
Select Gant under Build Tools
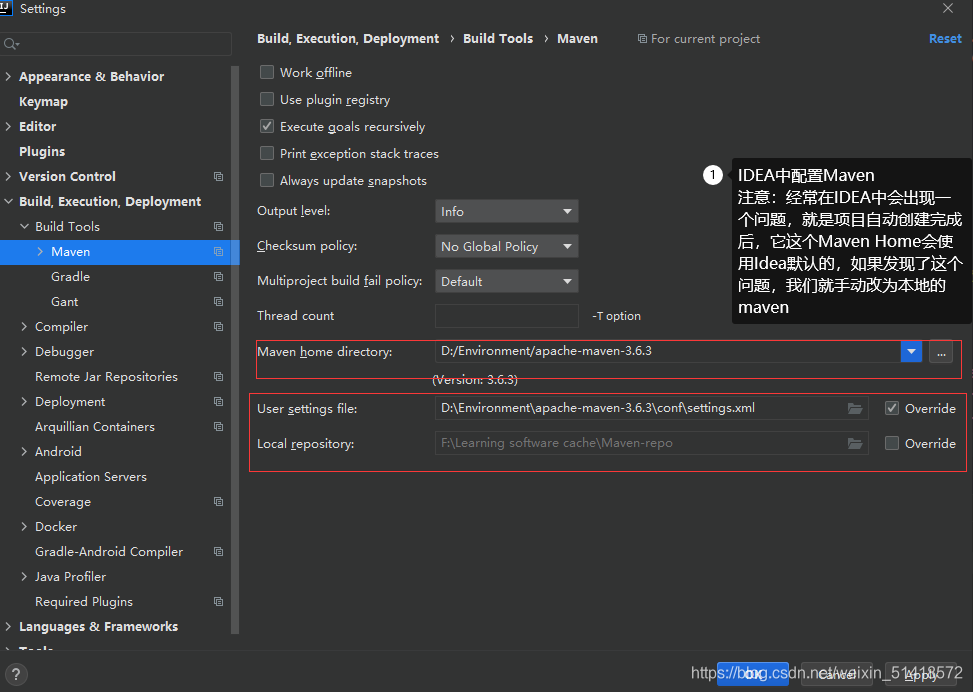[65, 302]
